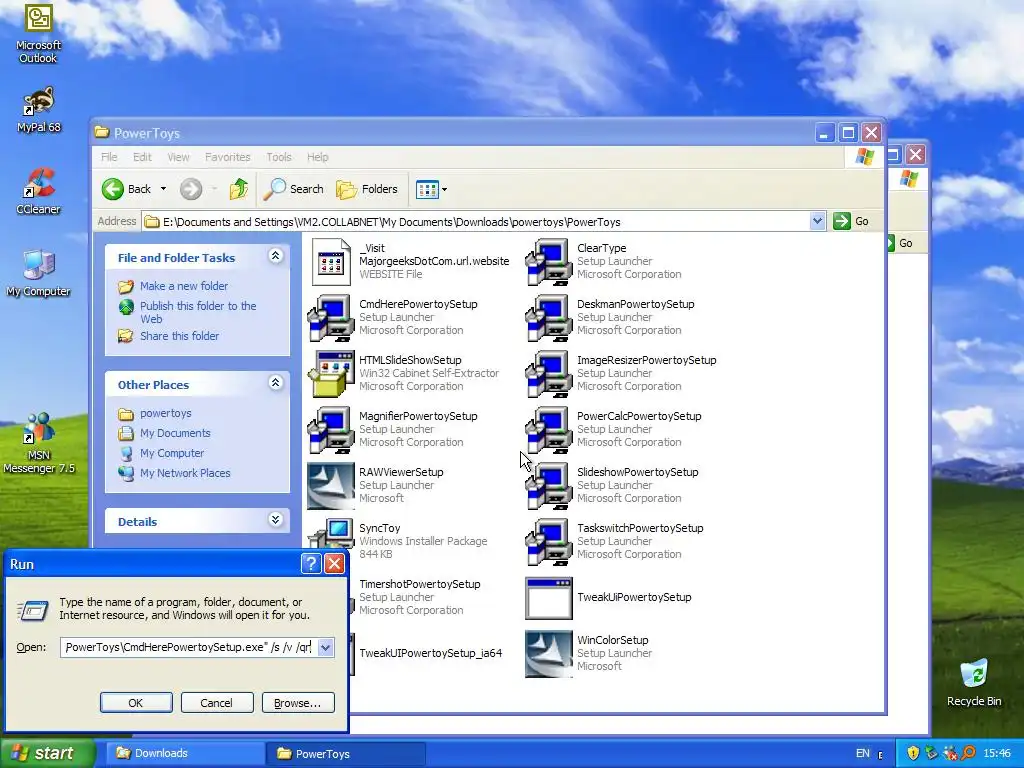Select the TaskswitchPowertoySetup icon

click(549, 542)
